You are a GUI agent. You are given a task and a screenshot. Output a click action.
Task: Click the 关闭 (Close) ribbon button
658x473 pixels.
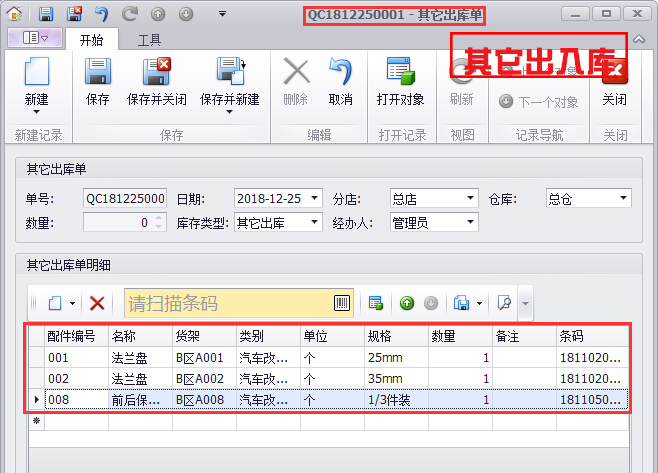(614, 82)
